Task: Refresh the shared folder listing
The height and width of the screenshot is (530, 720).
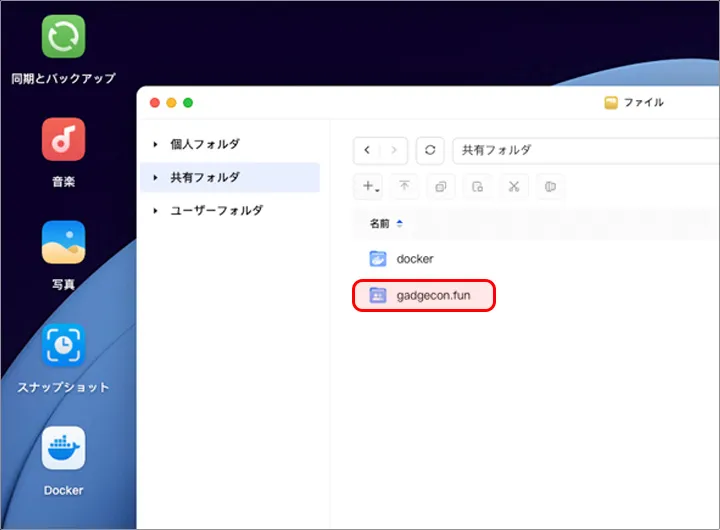Action: tap(430, 150)
